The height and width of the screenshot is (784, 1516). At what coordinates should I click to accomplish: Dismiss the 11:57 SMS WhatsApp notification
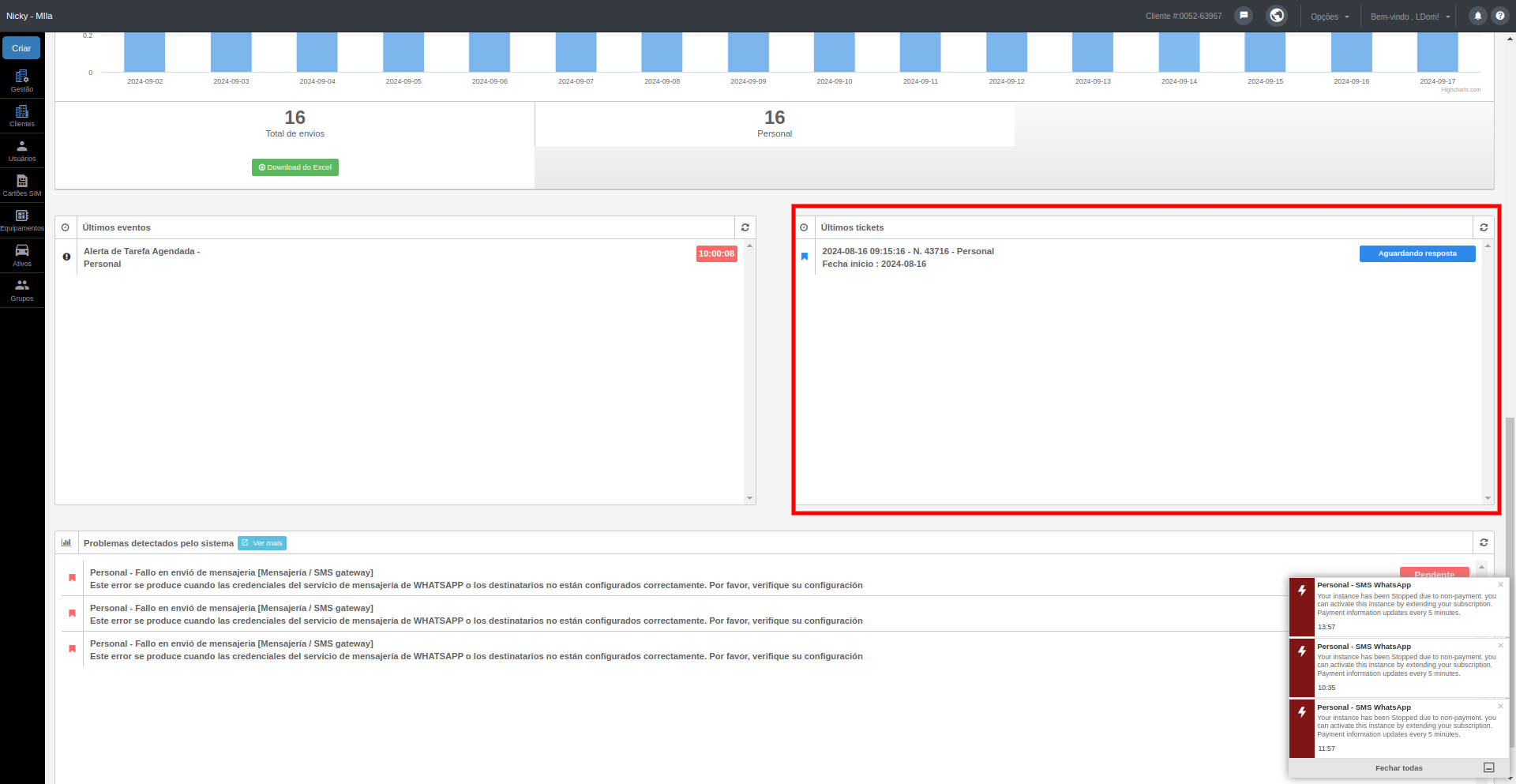tap(1501, 707)
